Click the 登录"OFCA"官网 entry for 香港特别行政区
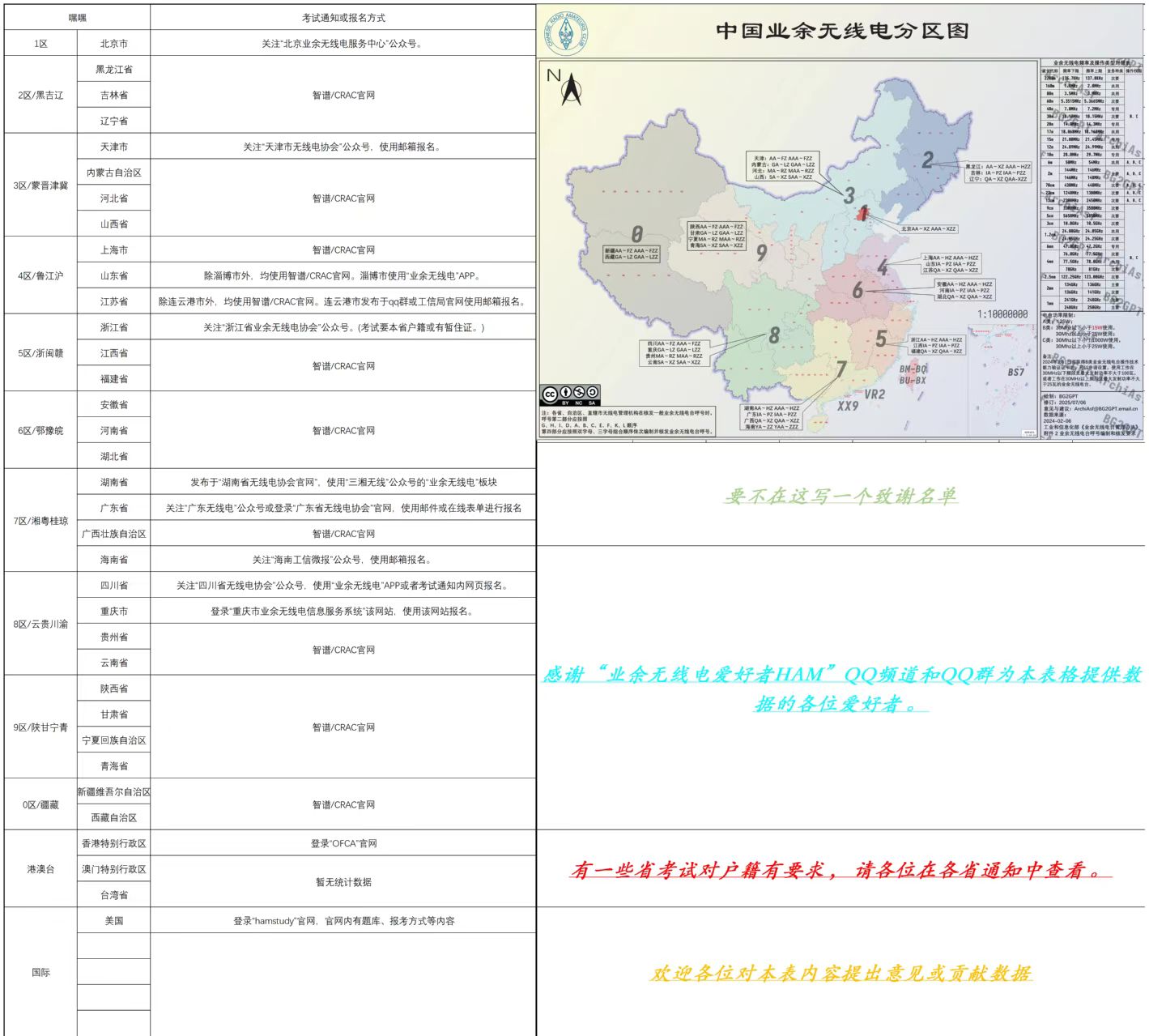The height and width of the screenshot is (1036, 1149). click(342, 842)
